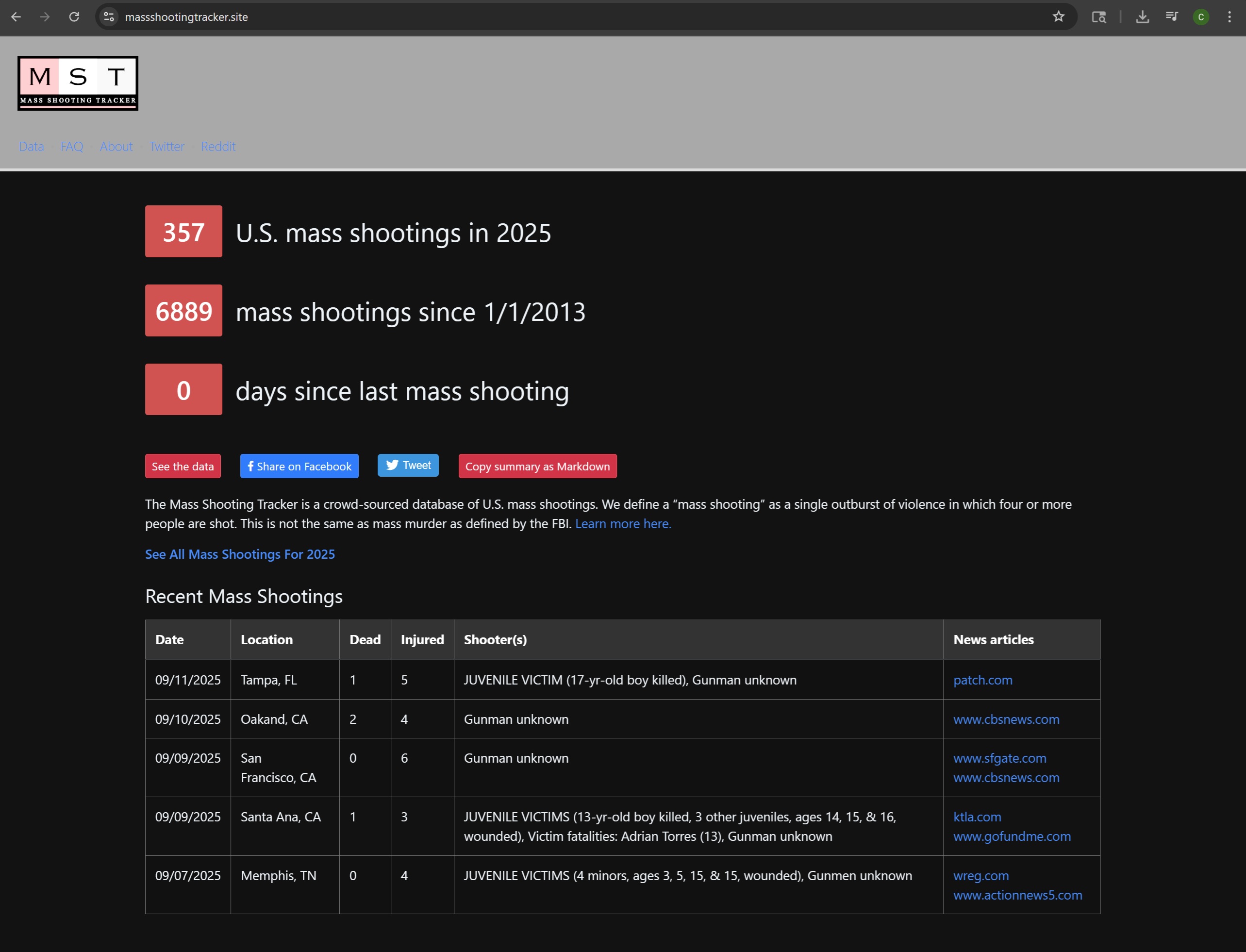Click Share on Facebook button
Image resolution: width=1246 pixels, height=952 pixels.
click(x=299, y=467)
